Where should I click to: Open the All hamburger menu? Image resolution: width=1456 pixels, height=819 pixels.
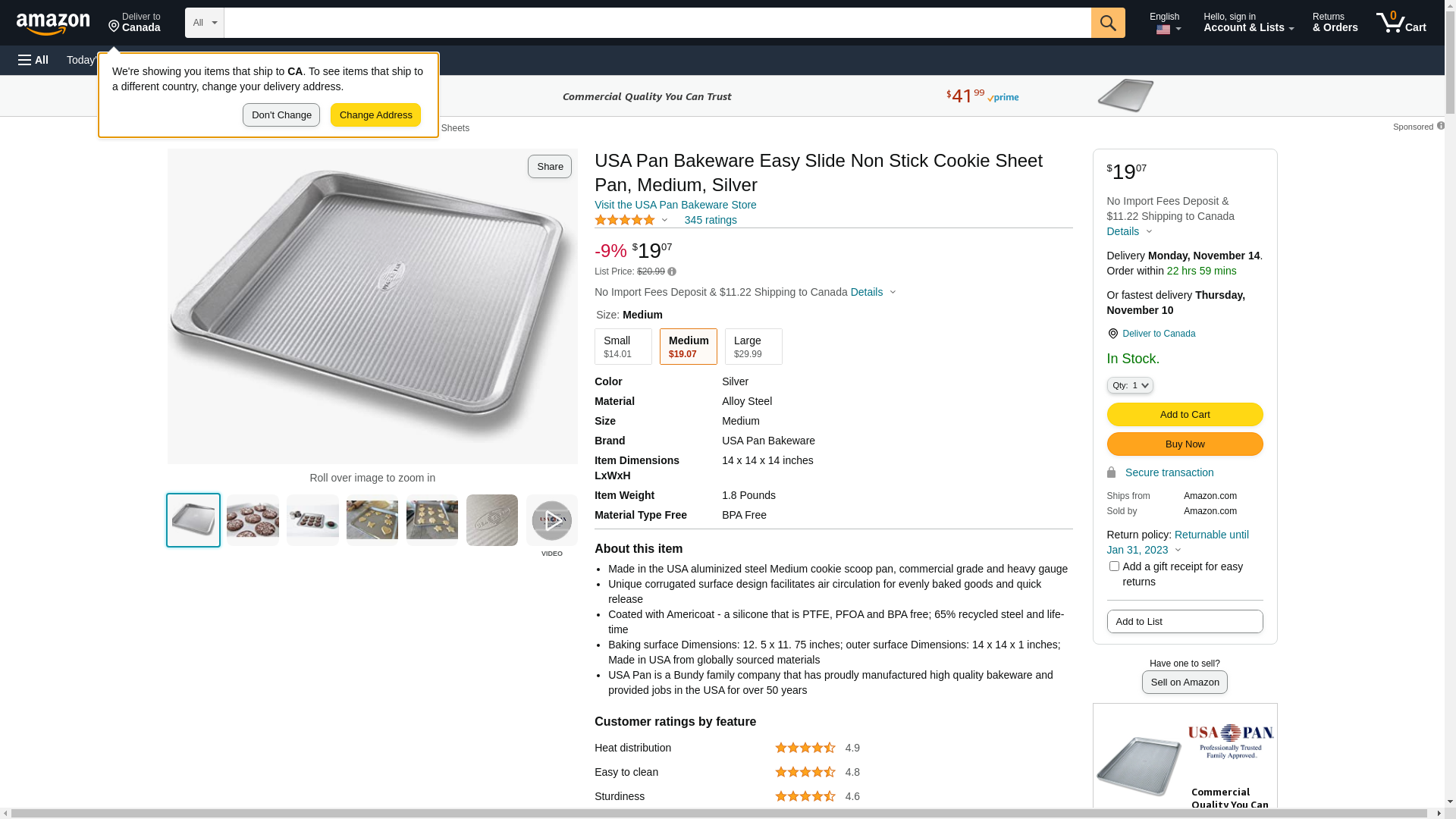(33, 60)
